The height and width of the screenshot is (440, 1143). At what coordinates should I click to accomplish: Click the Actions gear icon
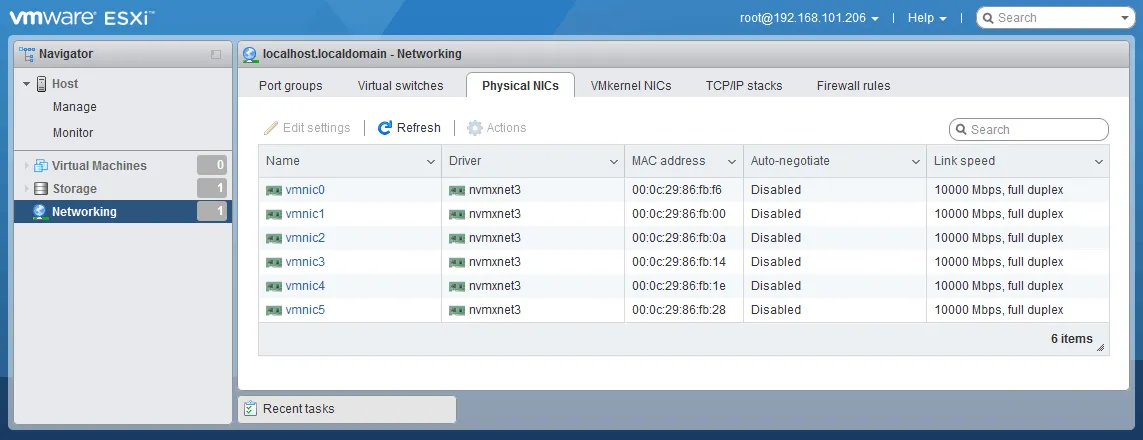475,128
